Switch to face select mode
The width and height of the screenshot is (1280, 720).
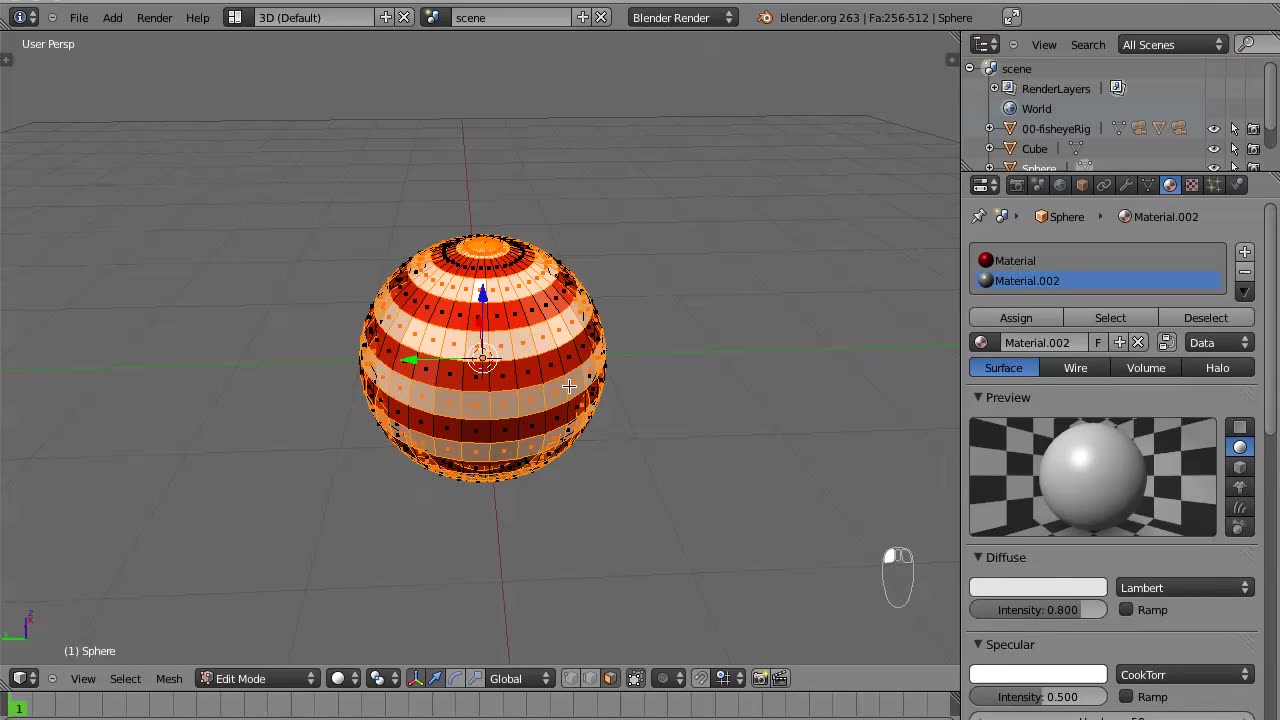610,679
